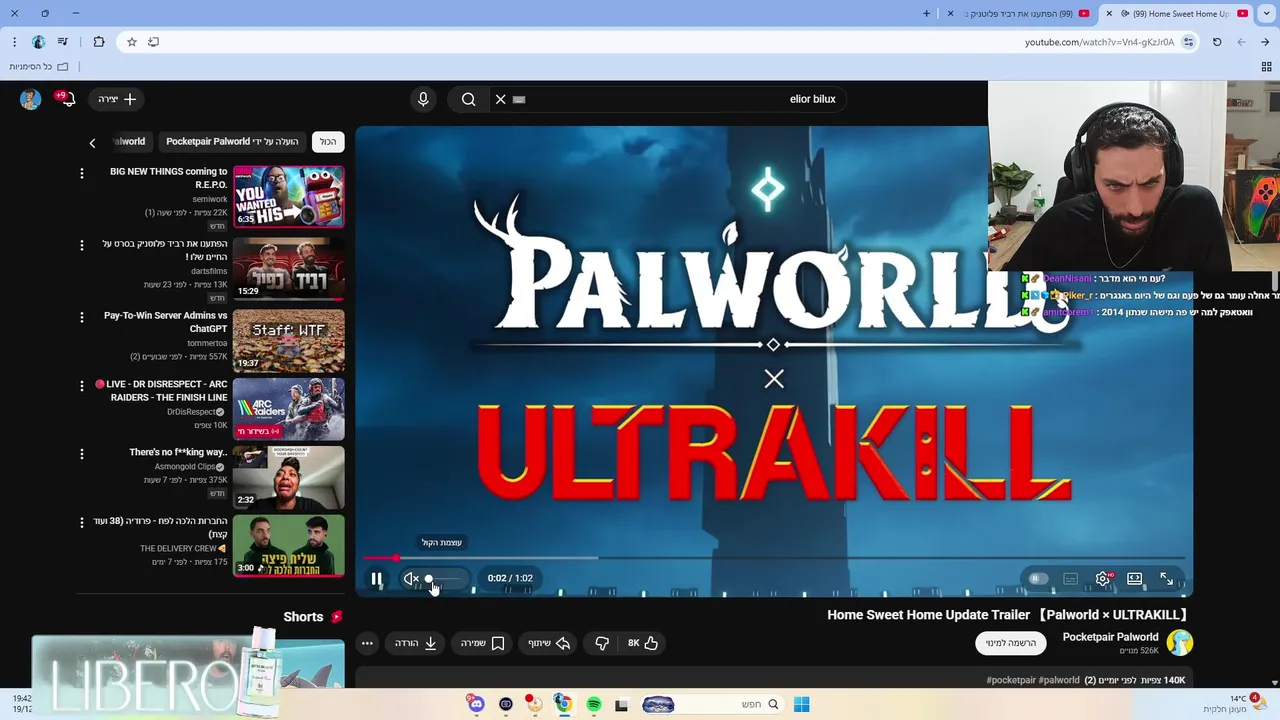Open tab search dropdown arrow in Chrome
The height and width of the screenshot is (720, 1280).
tap(1265, 14)
